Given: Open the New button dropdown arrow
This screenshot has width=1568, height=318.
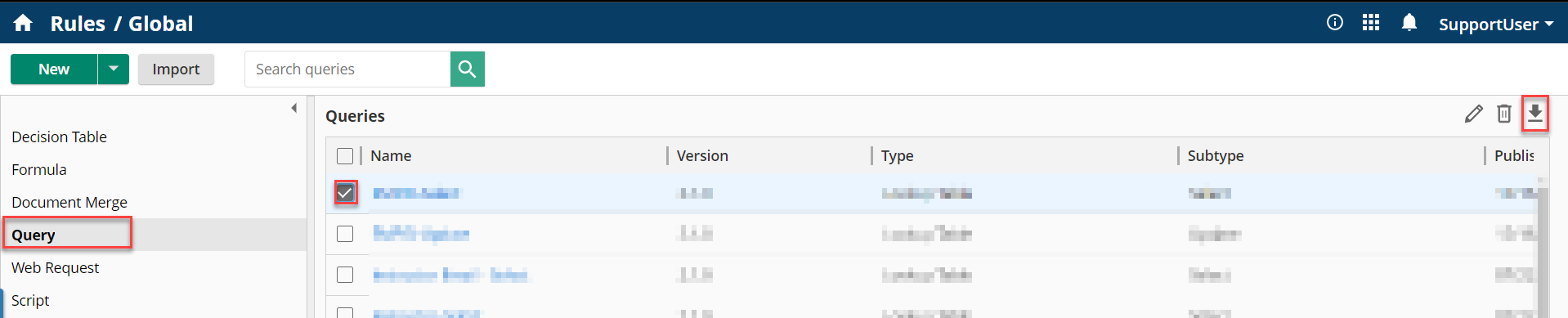Looking at the screenshot, I should tap(114, 69).
